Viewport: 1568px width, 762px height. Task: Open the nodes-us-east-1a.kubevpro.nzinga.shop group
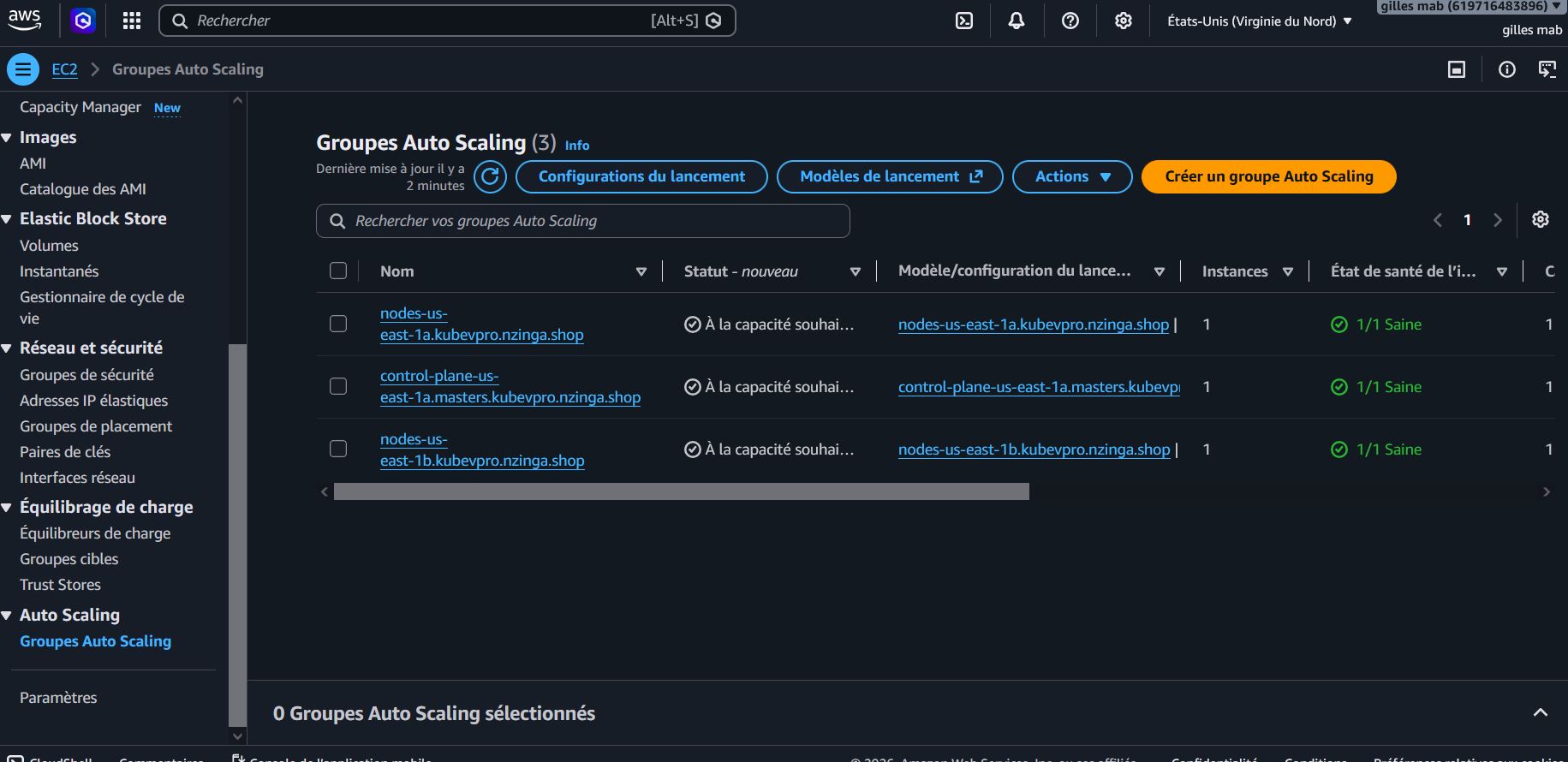(x=481, y=324)
